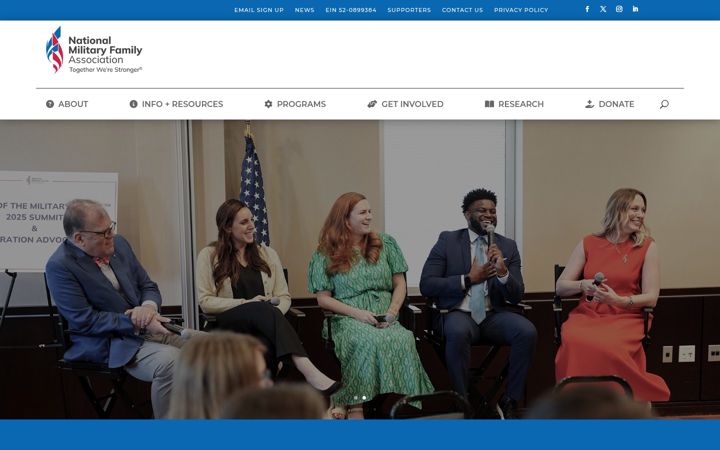Click the EIN 52-0899384 link

point(351,10)
